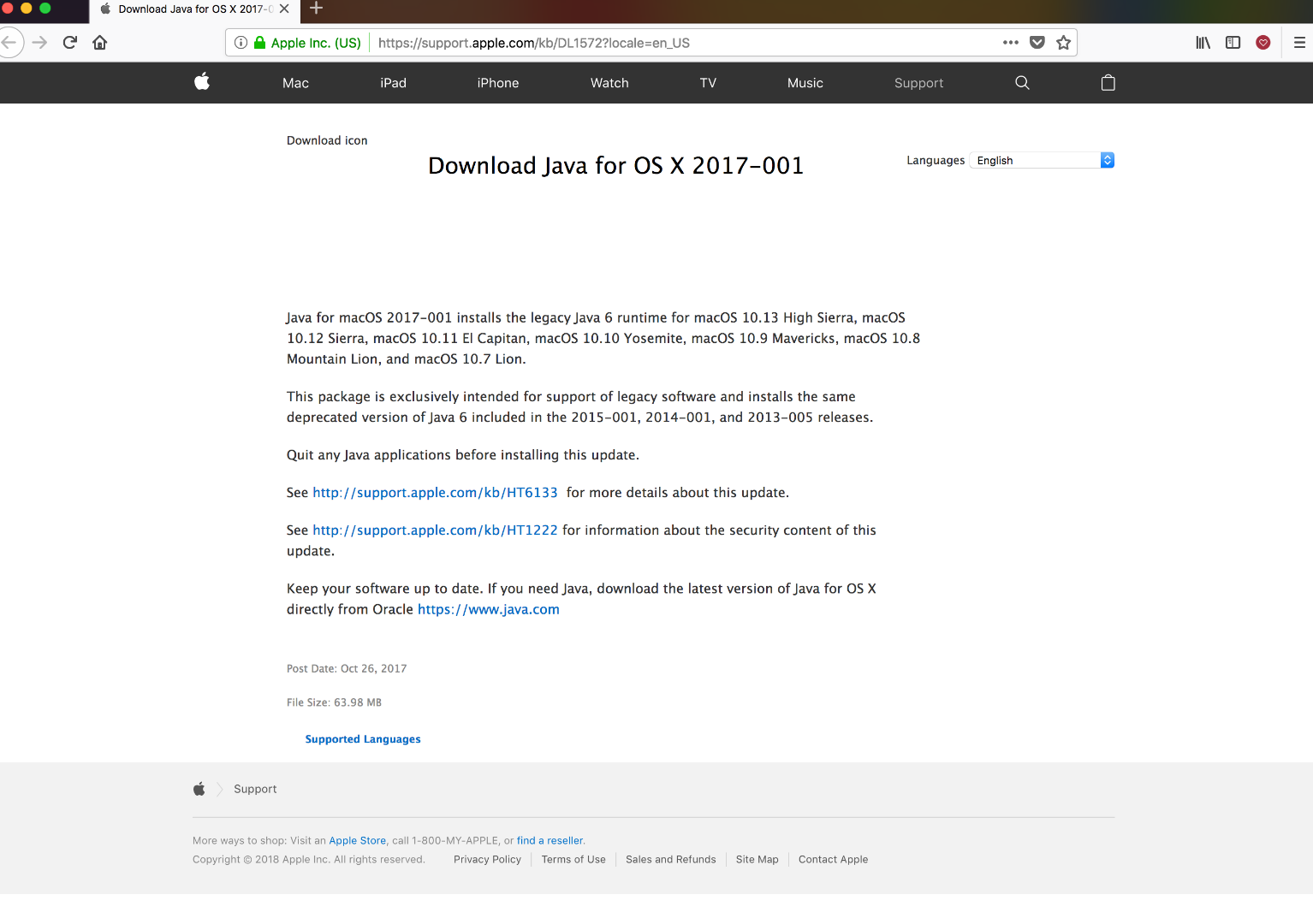Open the Library icon in the toolbar
The image size is (1313, 924).
coord(1203,43)
